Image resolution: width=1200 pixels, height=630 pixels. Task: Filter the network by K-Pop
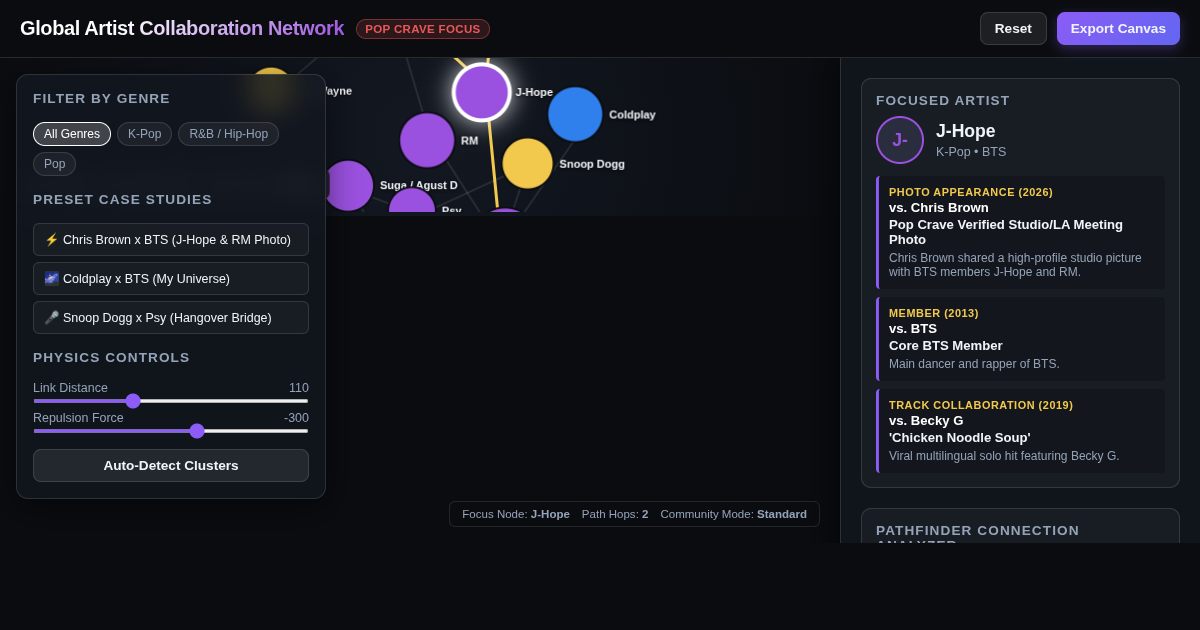144,134
